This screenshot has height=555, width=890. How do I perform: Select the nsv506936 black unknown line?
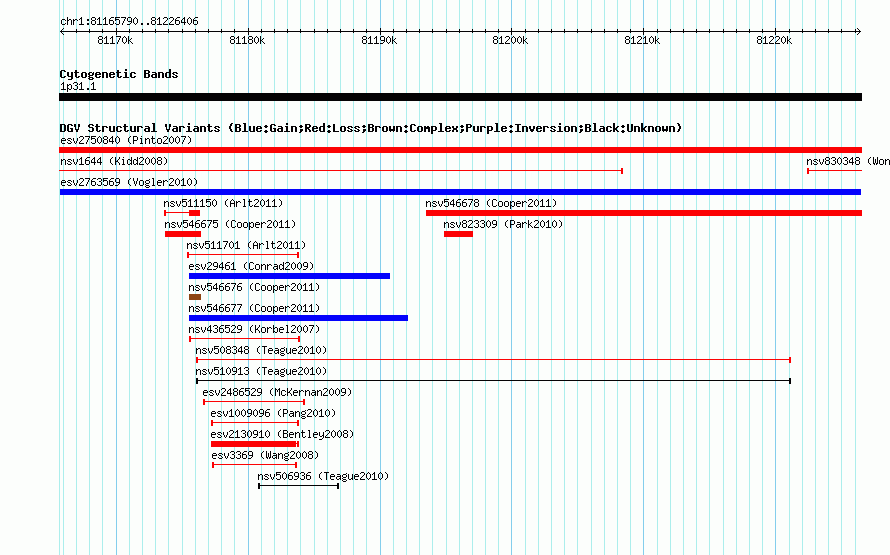click(x=299, y=486)
